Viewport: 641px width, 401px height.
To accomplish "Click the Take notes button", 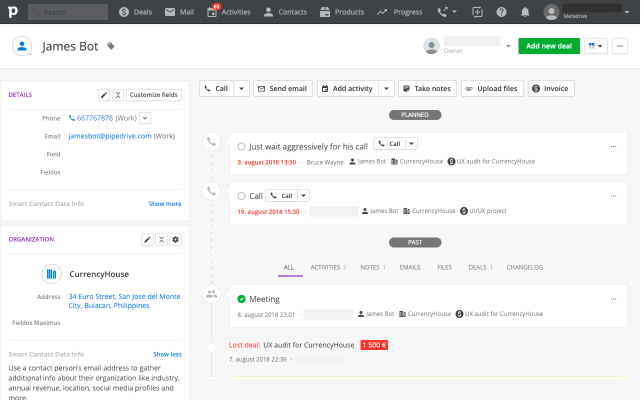I will click(427, 89).
